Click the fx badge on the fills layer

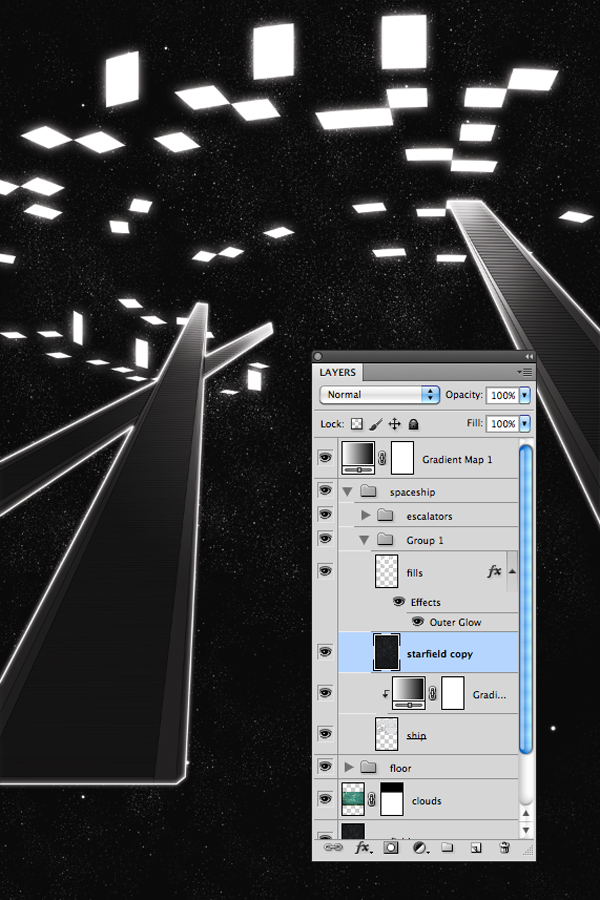coord(494,571)
